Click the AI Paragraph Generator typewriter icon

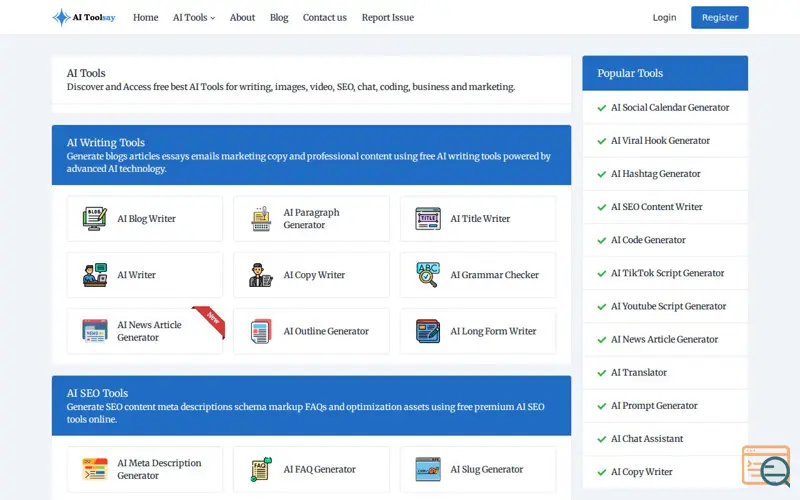point(261,218)
